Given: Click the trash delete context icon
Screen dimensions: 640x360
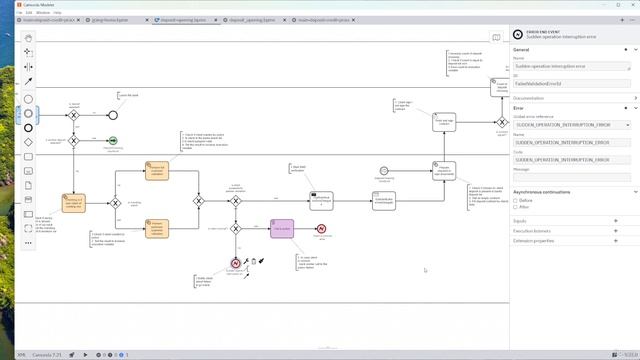Looking at the screenshot, I should (253, 261).
